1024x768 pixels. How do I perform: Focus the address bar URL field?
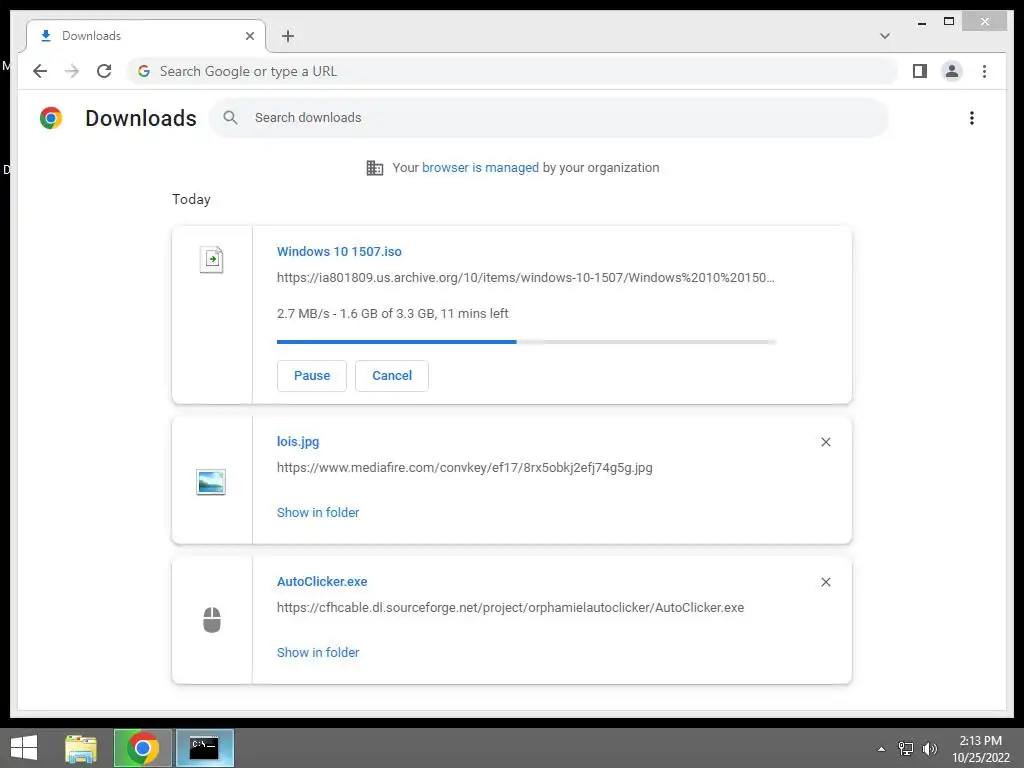(x=513, y=71)
